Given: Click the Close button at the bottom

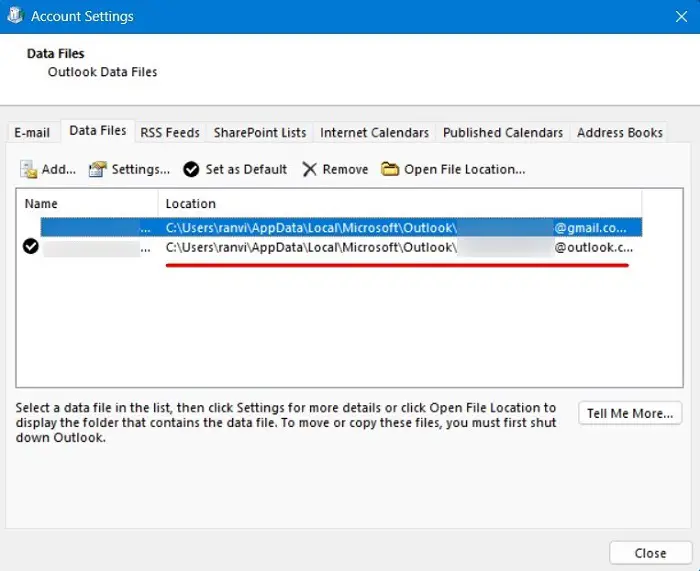Looking at the screenshot, I should (x=650, y=553).
